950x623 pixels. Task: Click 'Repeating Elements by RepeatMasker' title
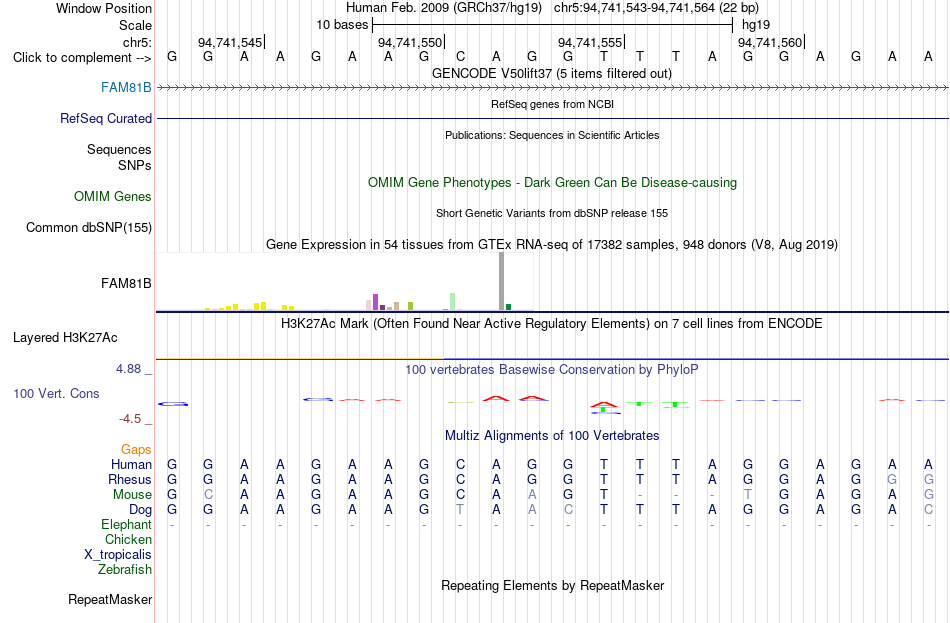553,585
